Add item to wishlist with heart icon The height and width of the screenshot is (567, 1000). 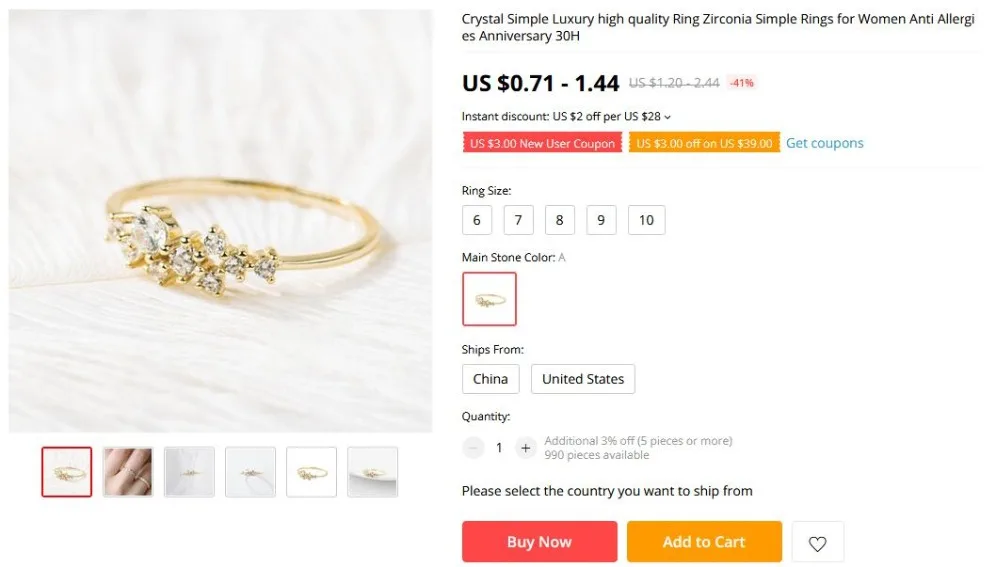[x=818, y=543]
